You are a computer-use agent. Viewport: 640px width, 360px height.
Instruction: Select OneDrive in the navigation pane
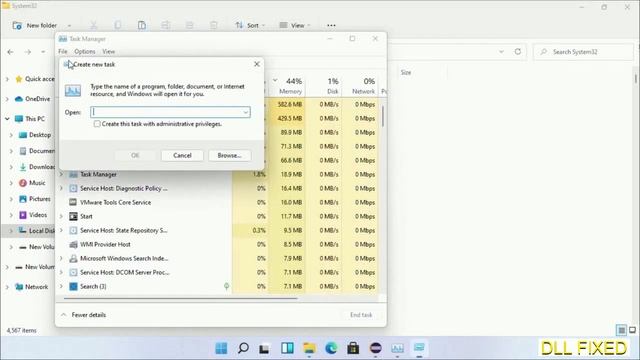(33, 99)
